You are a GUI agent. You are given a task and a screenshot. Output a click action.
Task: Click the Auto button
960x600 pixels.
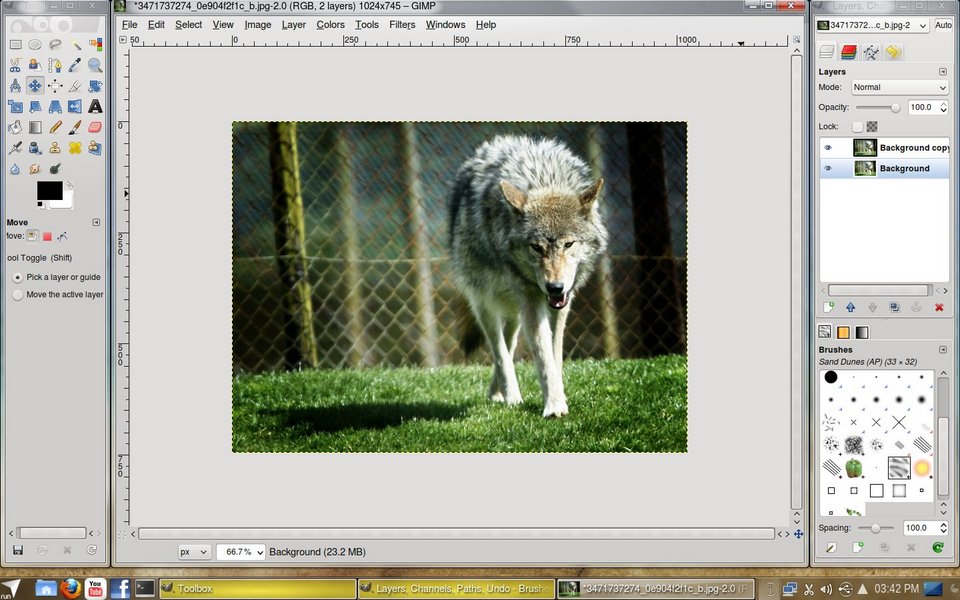[943, 25]
